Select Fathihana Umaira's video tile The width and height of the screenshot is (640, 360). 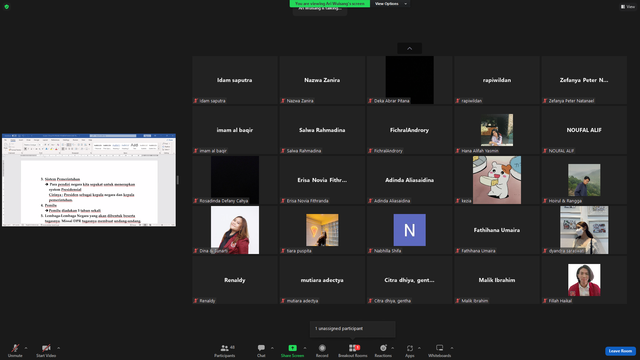[497, 230]
